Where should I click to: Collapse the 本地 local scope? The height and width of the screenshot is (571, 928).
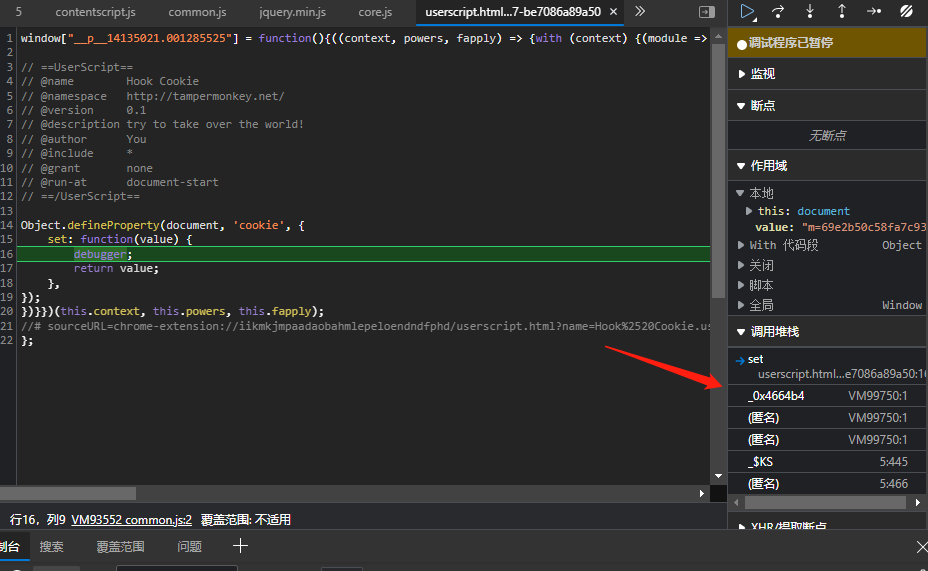tap(740, 193)
